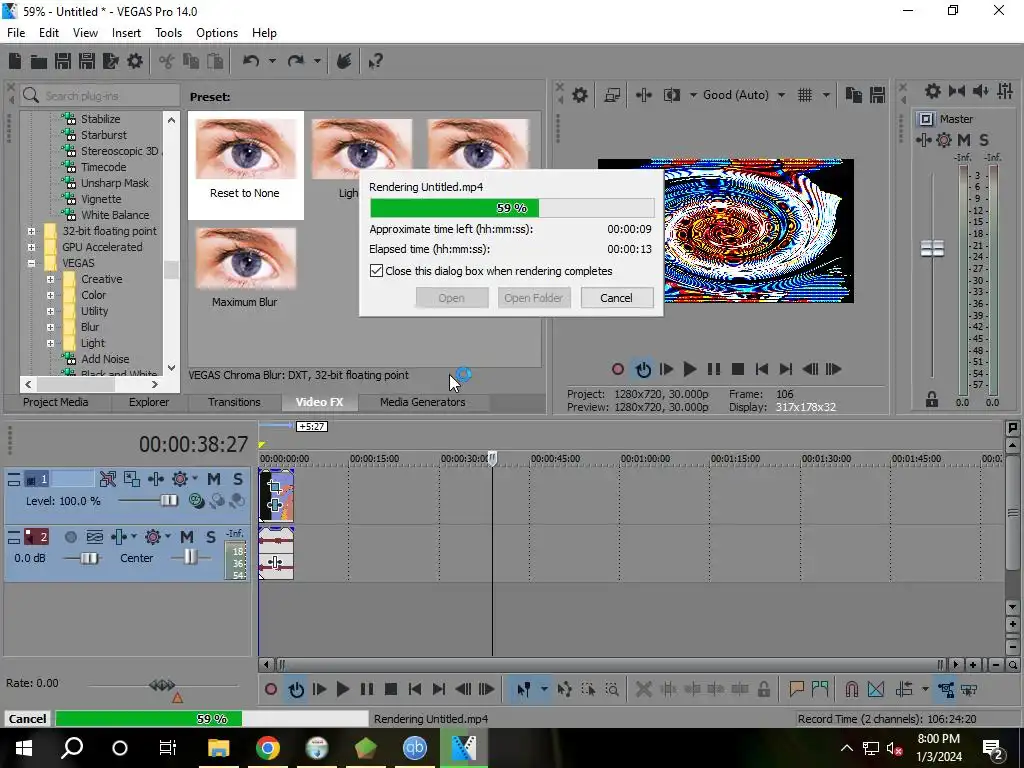Screen dimensions: 1024x768
Task: Select Vignette in the plug-in list
Action: click(101, 199)
